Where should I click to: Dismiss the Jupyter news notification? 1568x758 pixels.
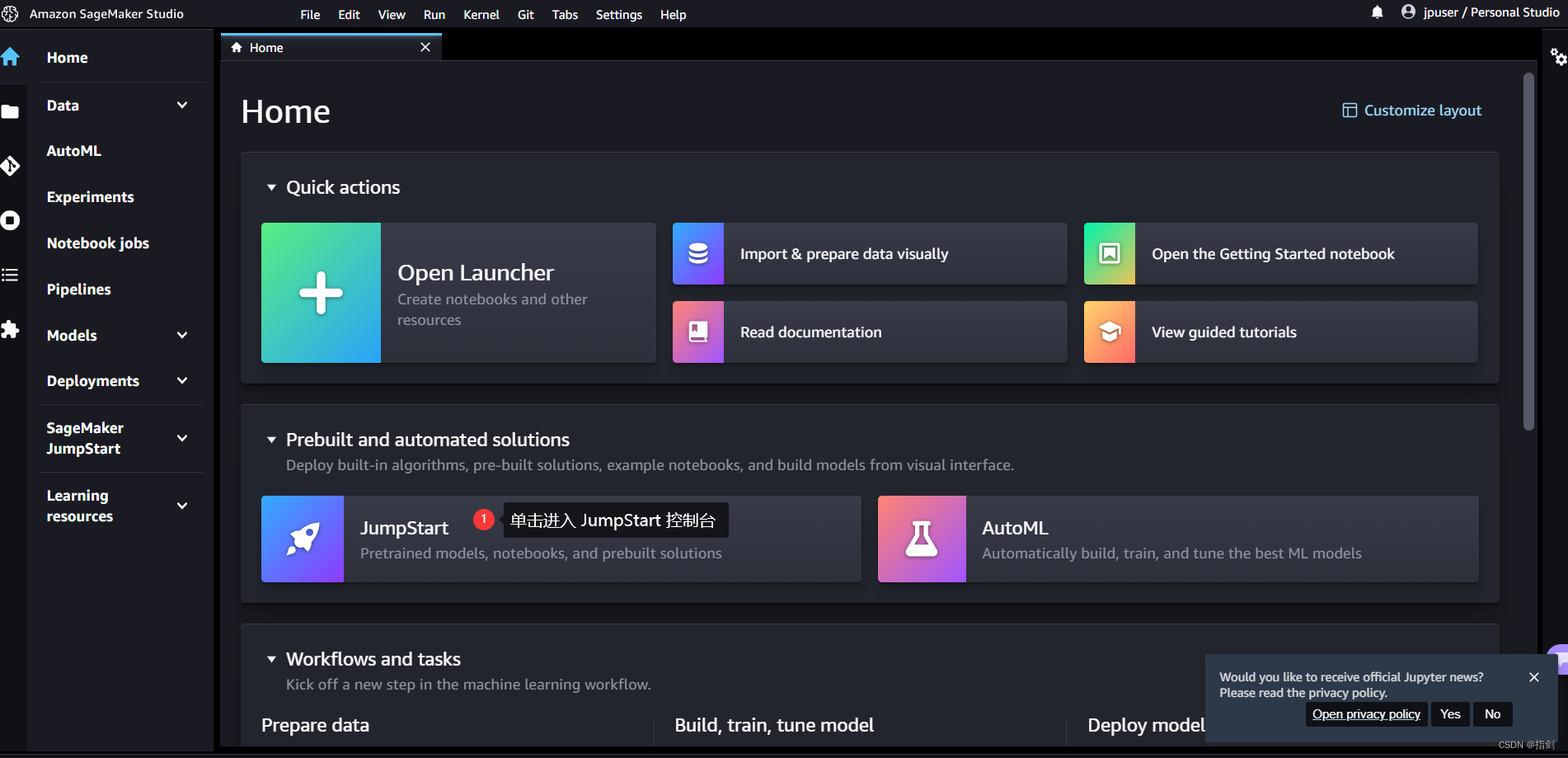coord(1533,677)
